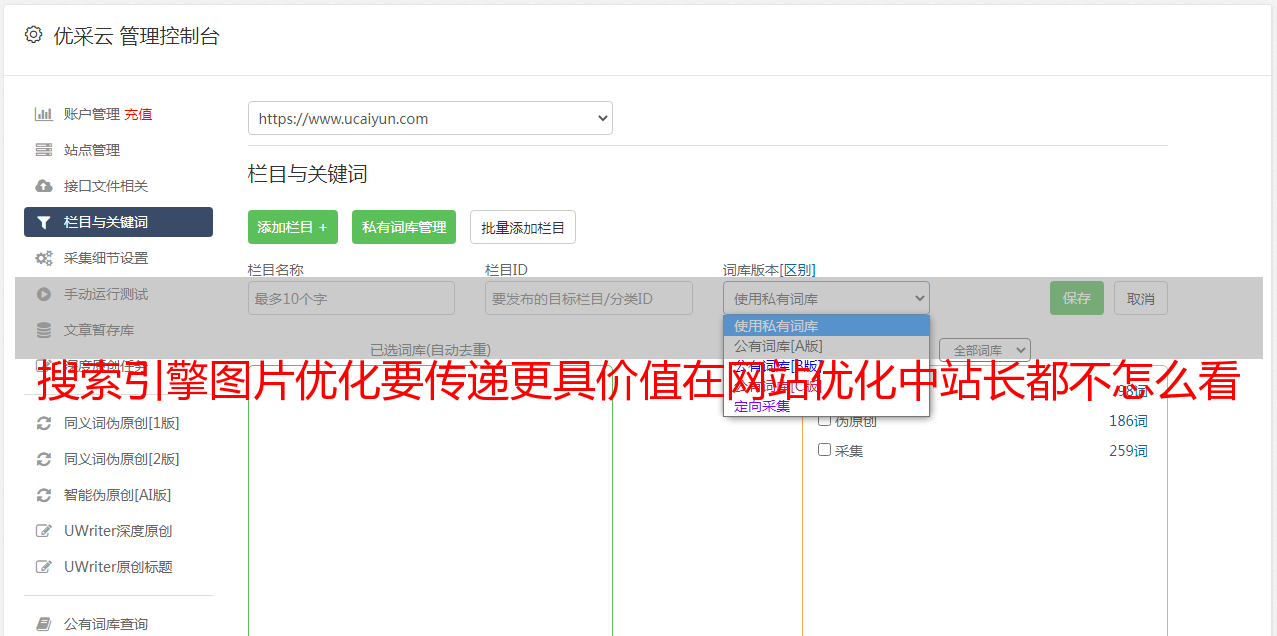Tick the 采集 checkbox
Image resolution: width=1277 pixels, height=636 pixels.
[825, 450]
